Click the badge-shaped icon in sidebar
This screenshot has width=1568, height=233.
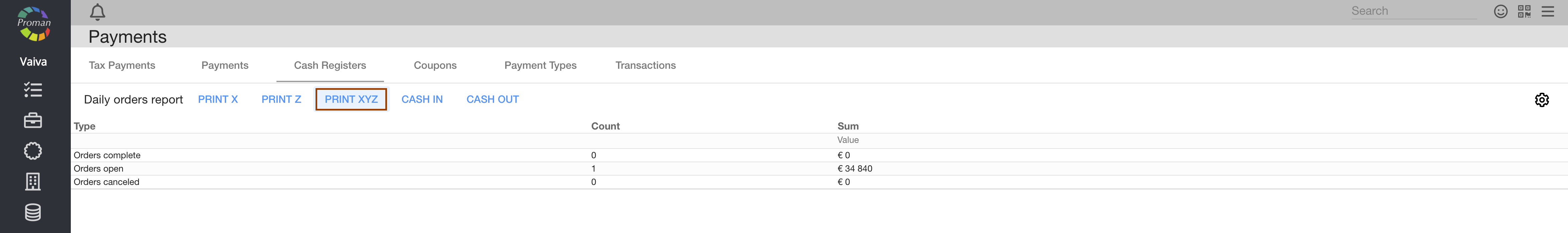click(x=33, y=151)
